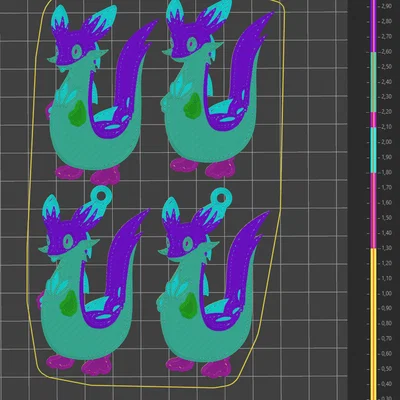Click the 2,70 layer height label
400x400 pixels.
386,36
